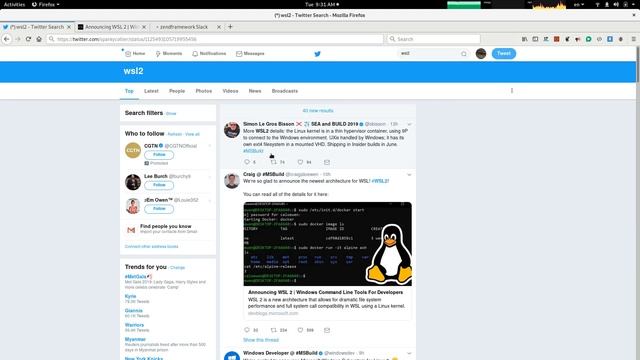The image size is (640, 360).
Task: Click the blue Tweet button
Action: coord(504,53)
